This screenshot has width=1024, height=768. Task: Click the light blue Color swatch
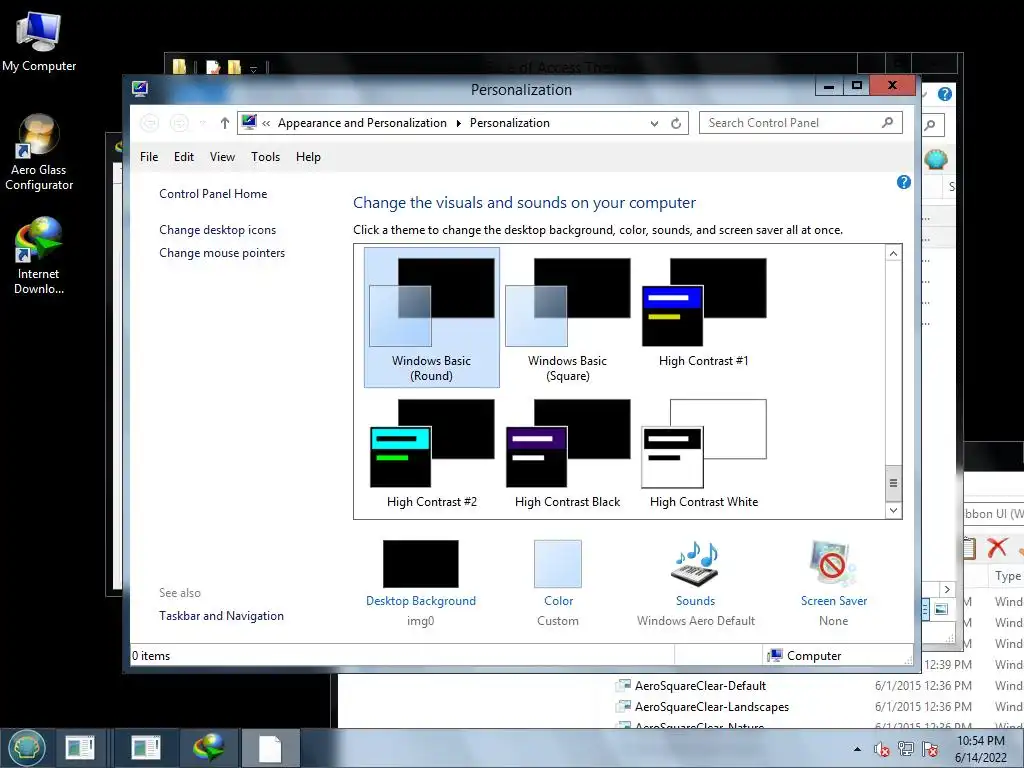click(558, 564)
